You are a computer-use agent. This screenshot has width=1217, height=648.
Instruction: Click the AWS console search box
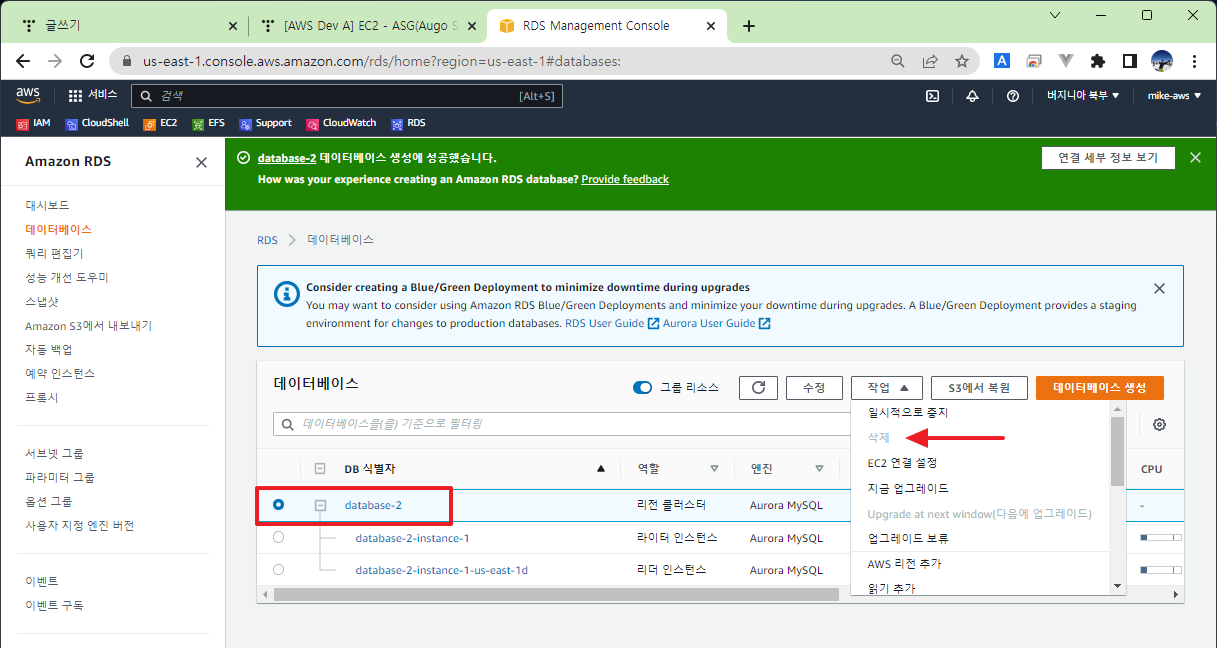point(347,96)
